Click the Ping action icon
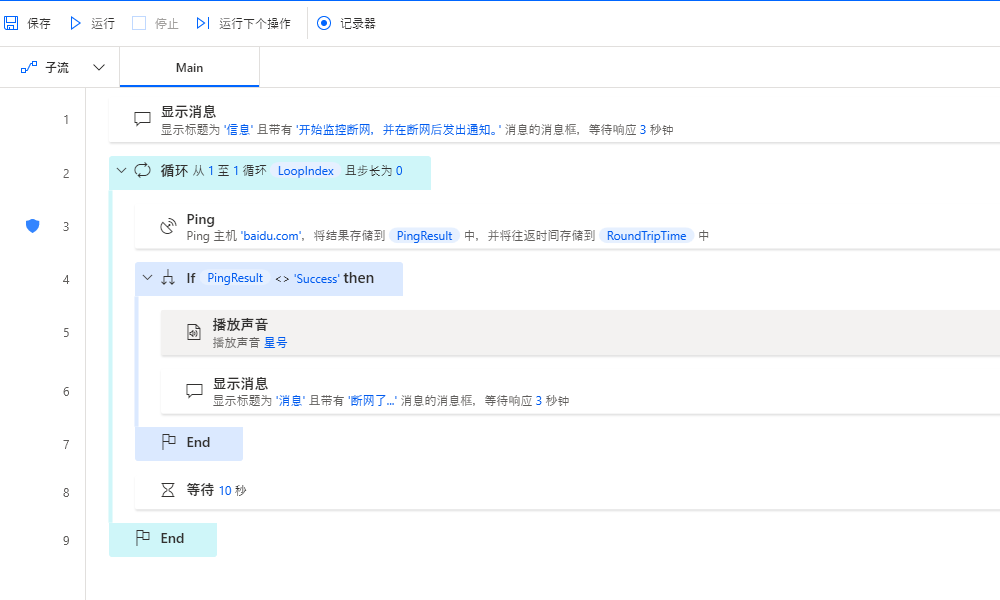Viewport: 1000px width, 600px height. 169,228
